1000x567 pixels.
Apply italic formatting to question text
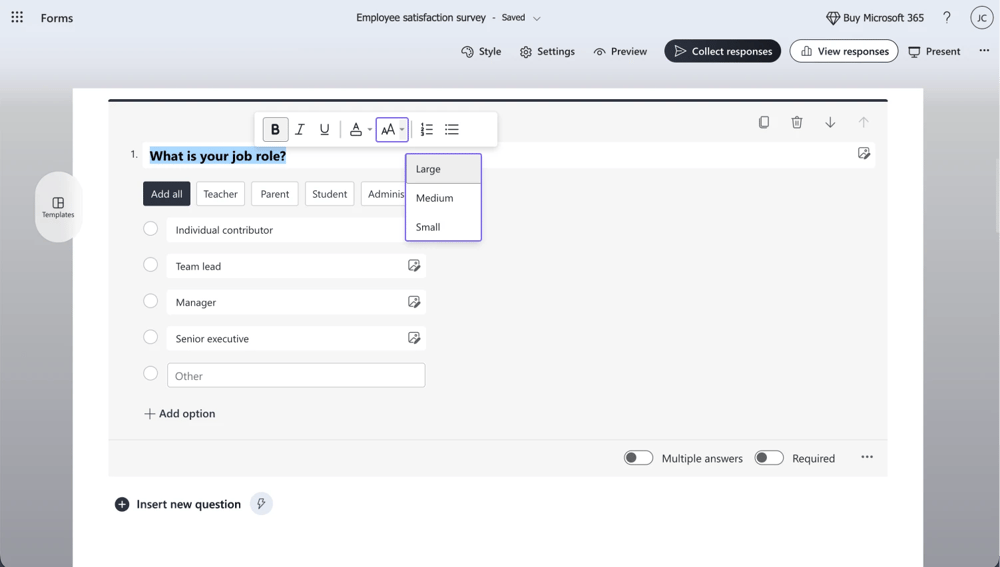click(300, 130)
